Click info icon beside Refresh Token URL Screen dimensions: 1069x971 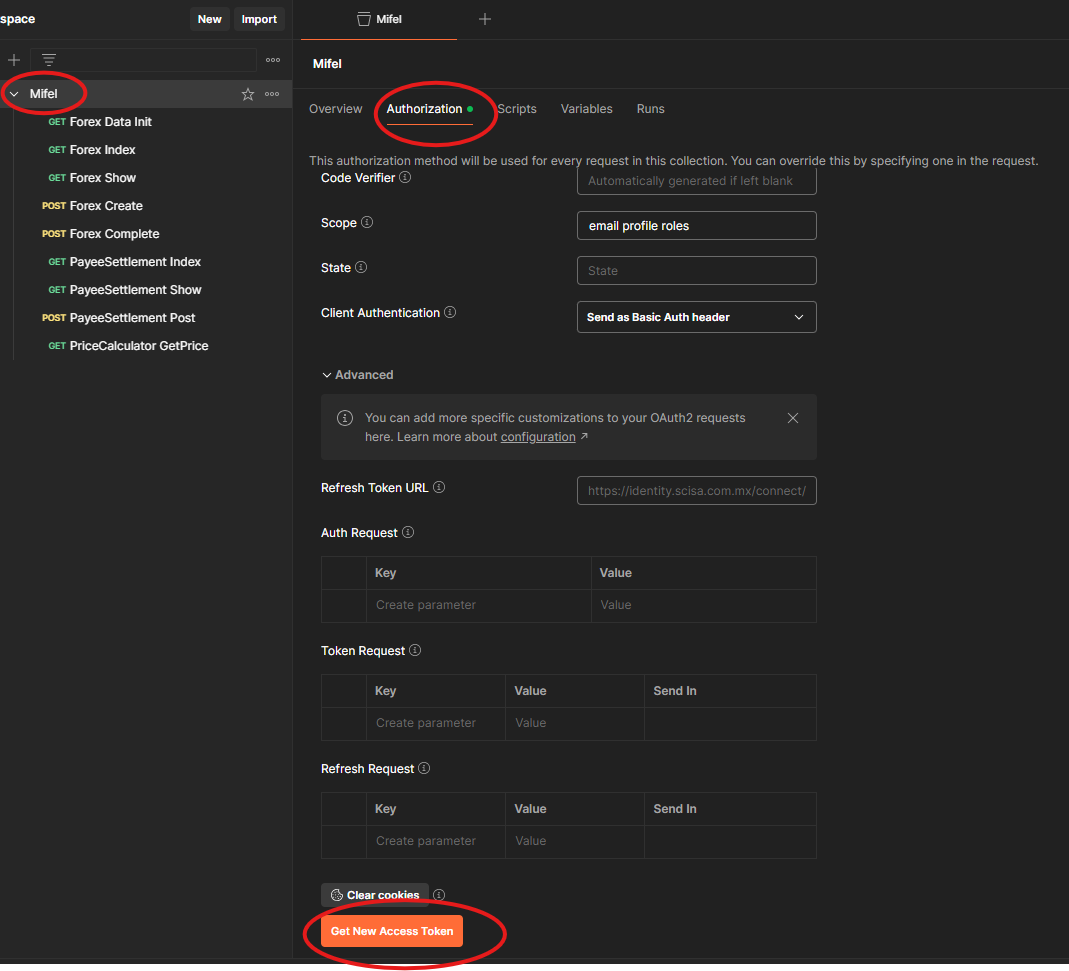[439, 488]
